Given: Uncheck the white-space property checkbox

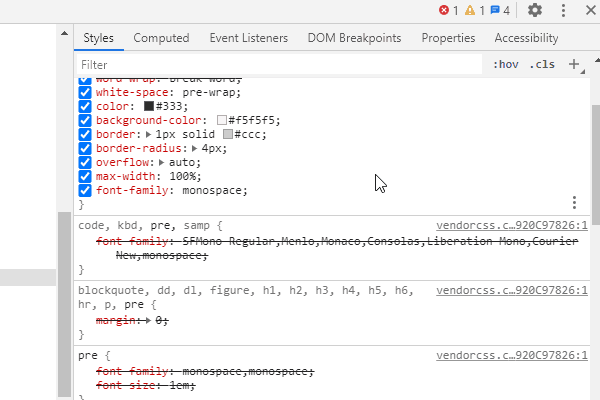Looking at the screenshot, I should [x=85, y=92].
